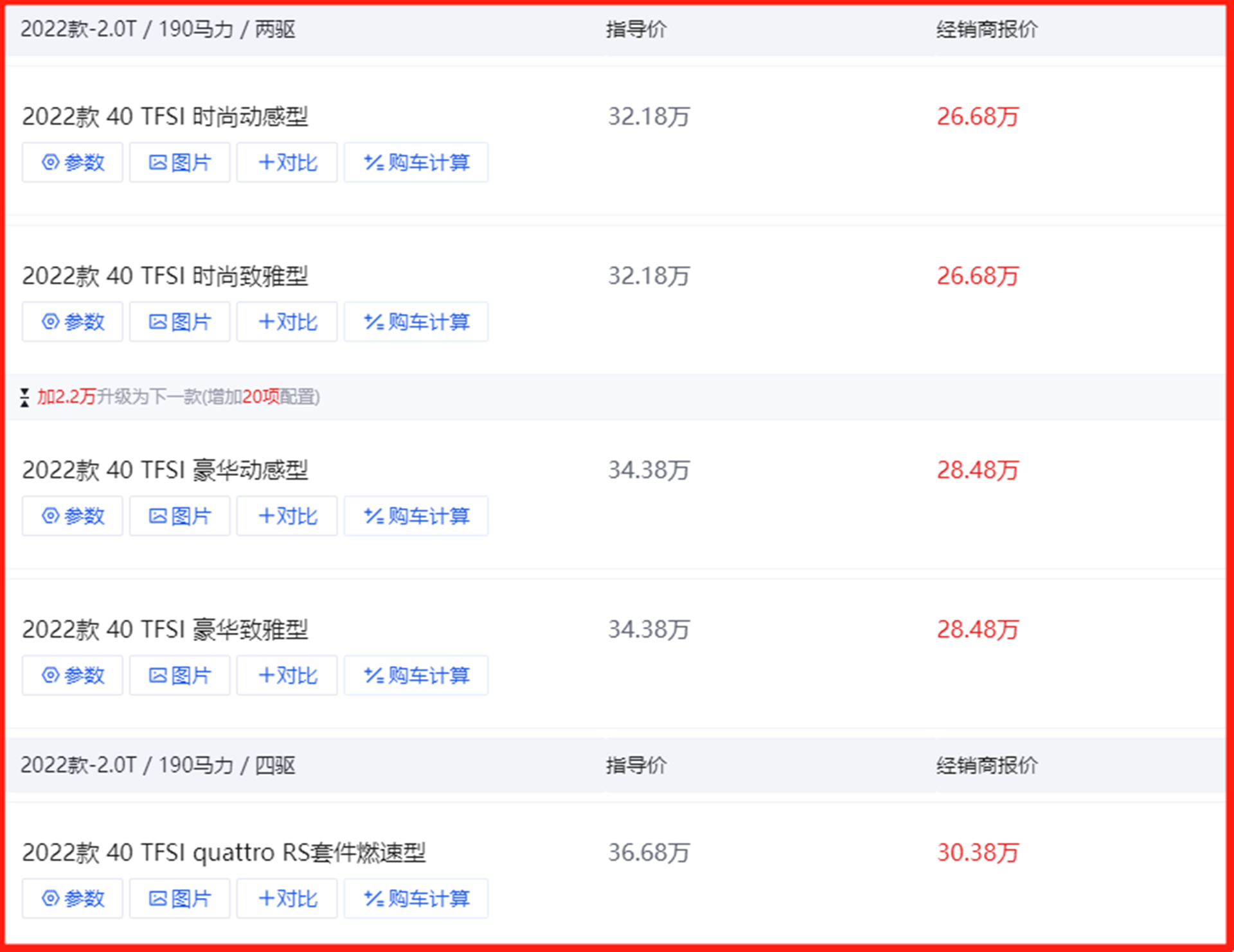Open 购车计算 for 40 TFSI 时尚致雅型
Screen dimensions: 1234x952
click(416, 322)
